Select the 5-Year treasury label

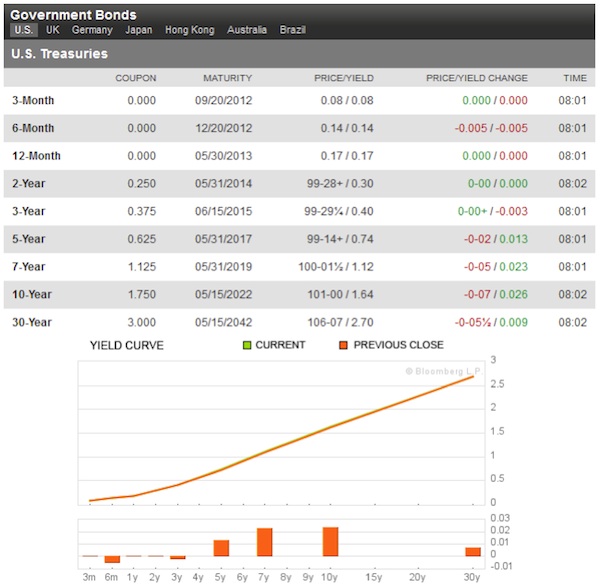(28, 239)
